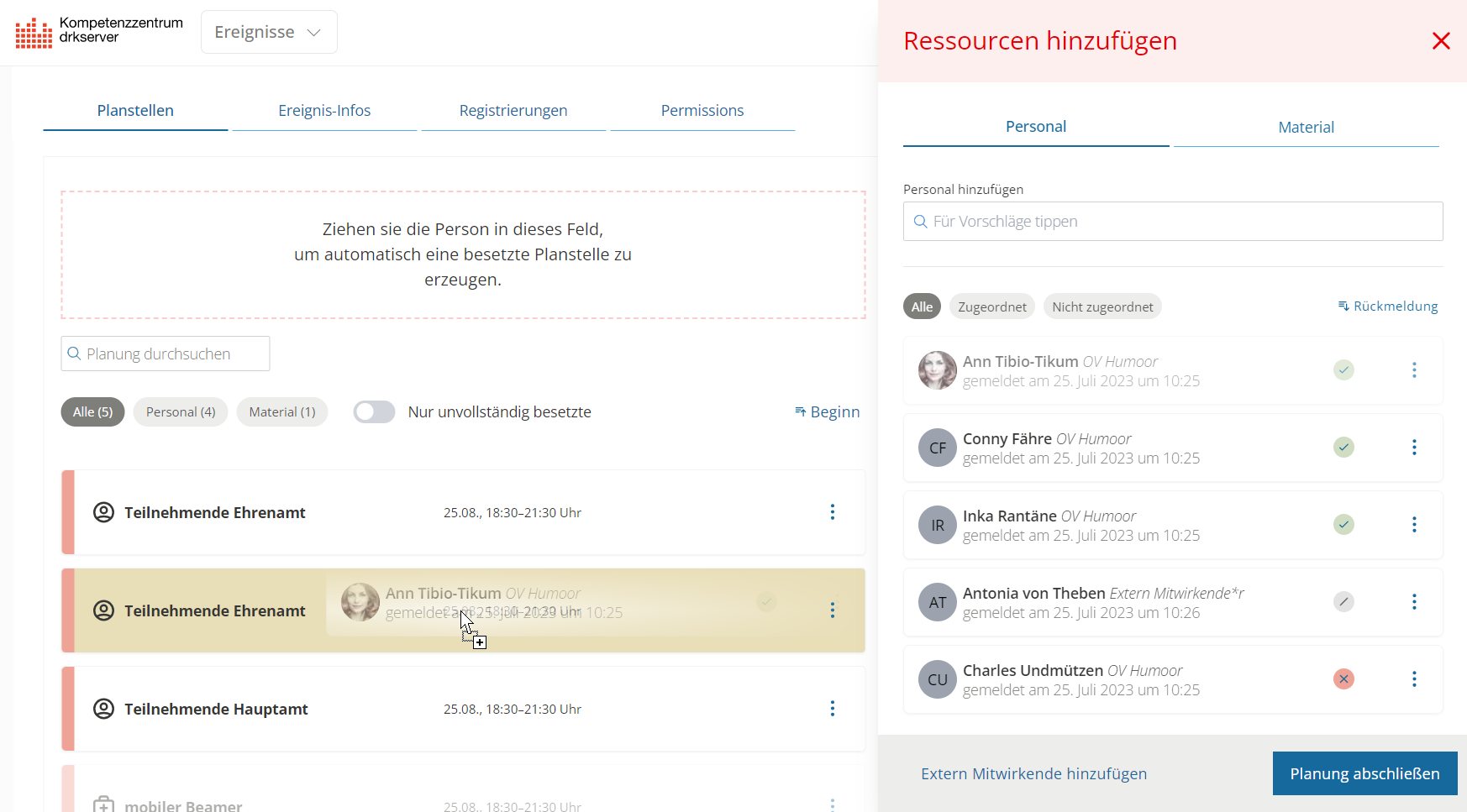This screenshot has width=1467, height=812.
Task: Open three-dot menu for Conny Fähre
Action: (1414, 448)
